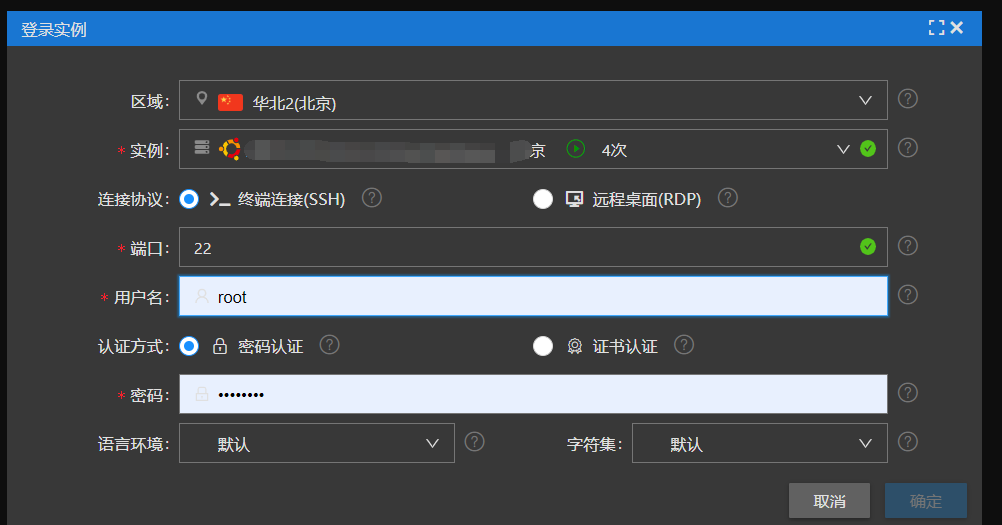Open the 语言环境 dropdown set to 默认
The width and height of the screenshot is (1002, 525).
coord(316,443)
